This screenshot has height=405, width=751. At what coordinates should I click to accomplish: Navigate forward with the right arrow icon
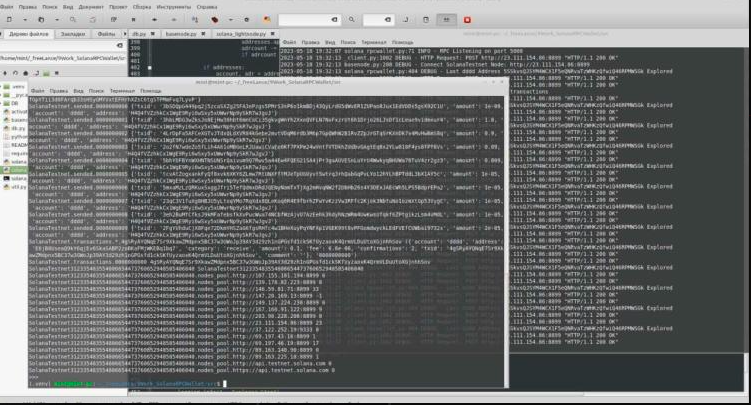(174, 20)
